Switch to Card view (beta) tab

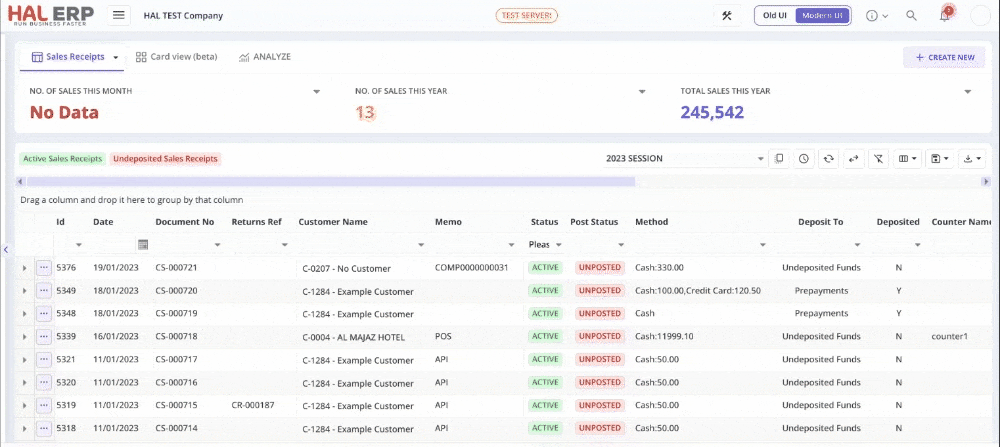pos(177,57)
